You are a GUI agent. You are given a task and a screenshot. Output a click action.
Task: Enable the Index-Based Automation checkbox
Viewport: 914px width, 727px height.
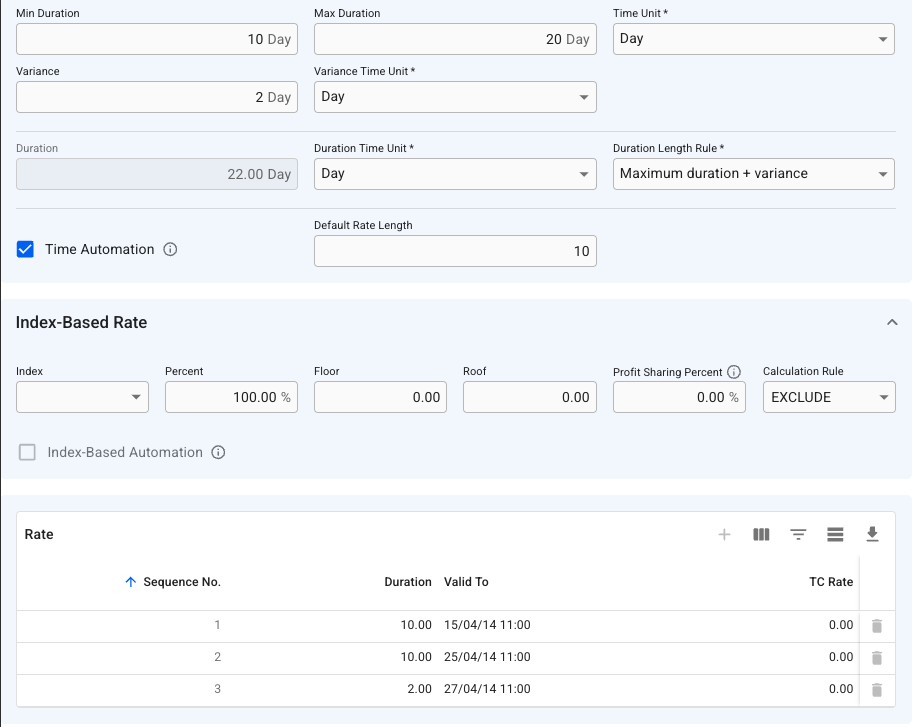[x=28, y=453]
